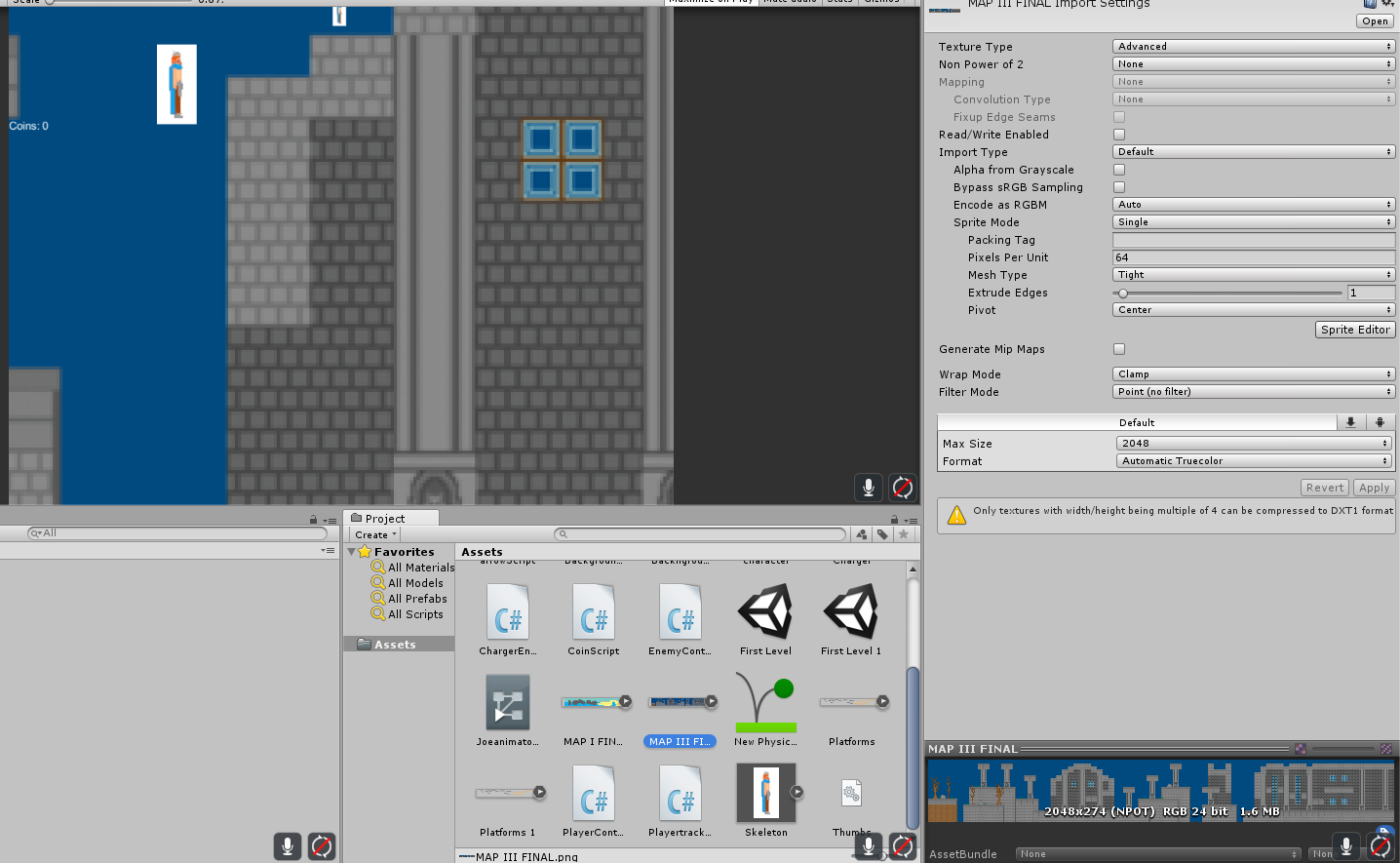Viewport: 1400px width, 863px height.
Task: Select the Assets folder in tree
Action: point(399,645)
